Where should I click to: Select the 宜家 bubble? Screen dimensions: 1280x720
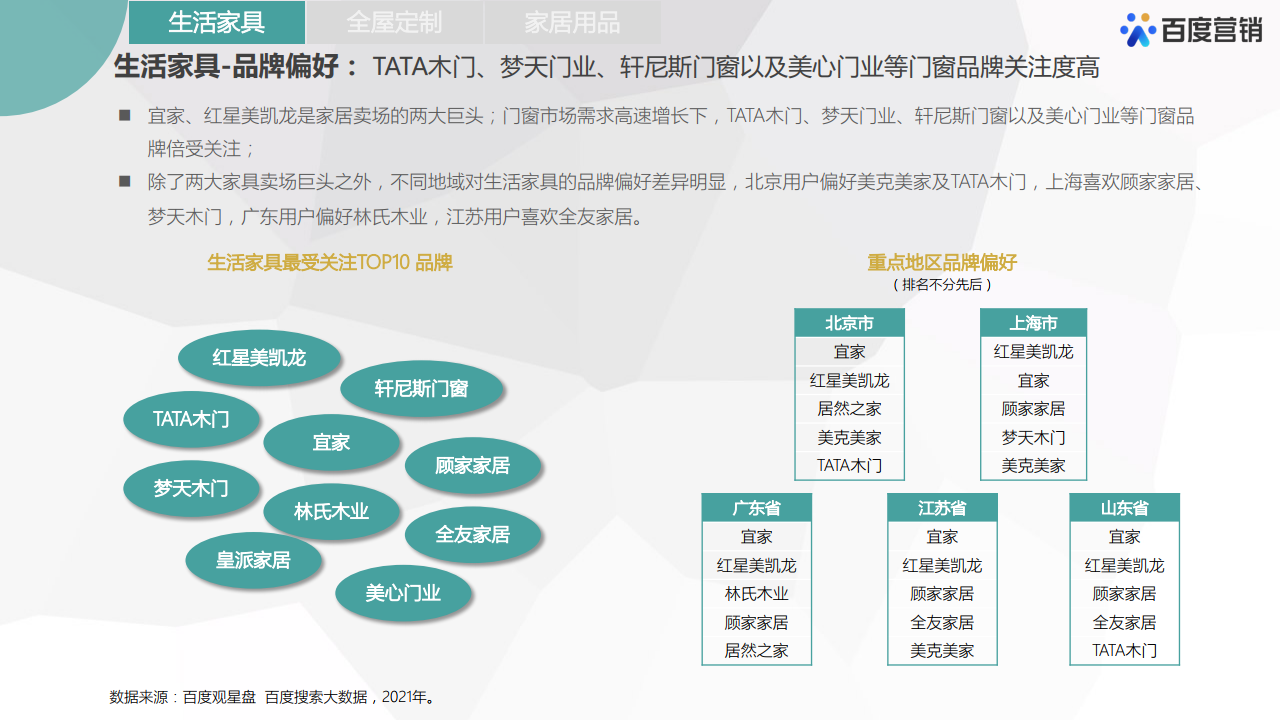coord(331,442)
